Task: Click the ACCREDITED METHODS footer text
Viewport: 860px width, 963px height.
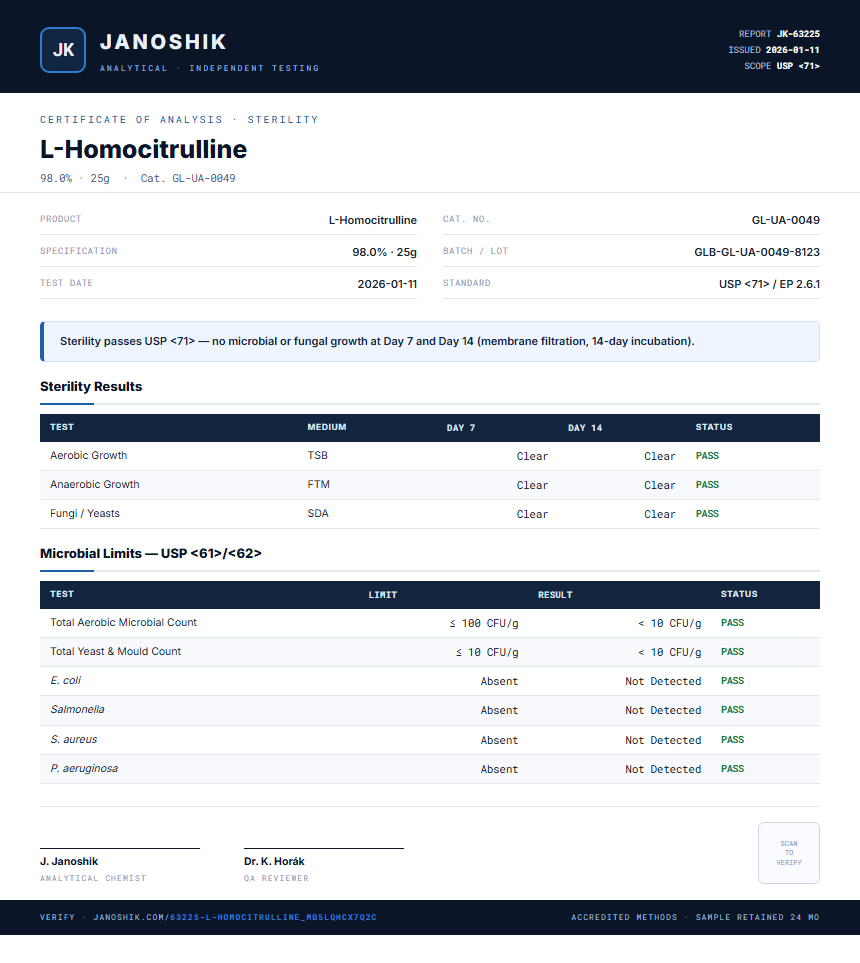Action: [624, 917]
